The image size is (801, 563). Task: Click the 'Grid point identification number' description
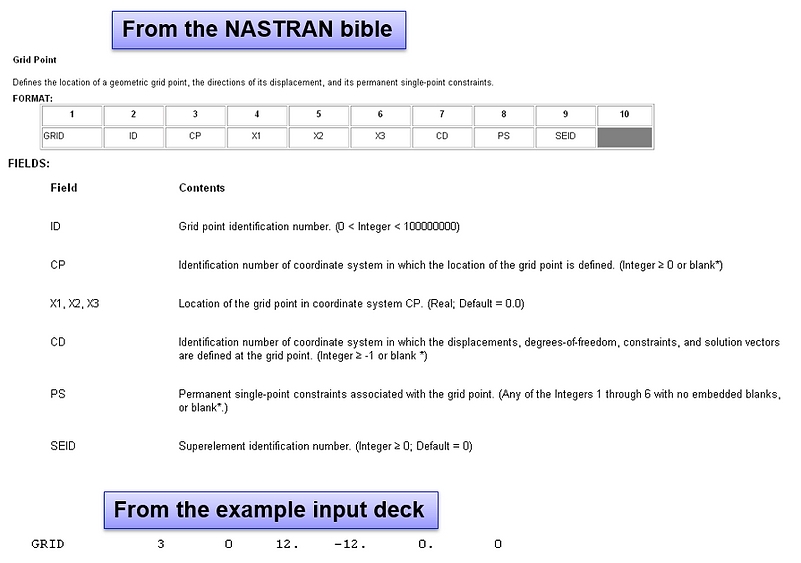click(x=319, y=226)
